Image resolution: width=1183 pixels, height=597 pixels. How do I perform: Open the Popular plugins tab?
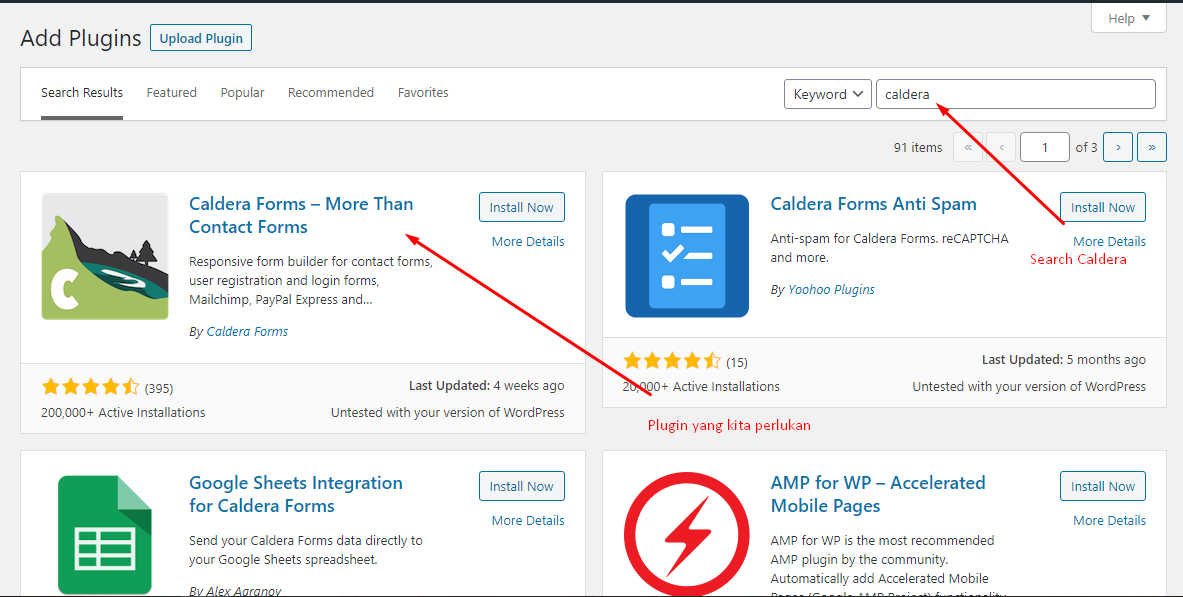pos(242,93)
